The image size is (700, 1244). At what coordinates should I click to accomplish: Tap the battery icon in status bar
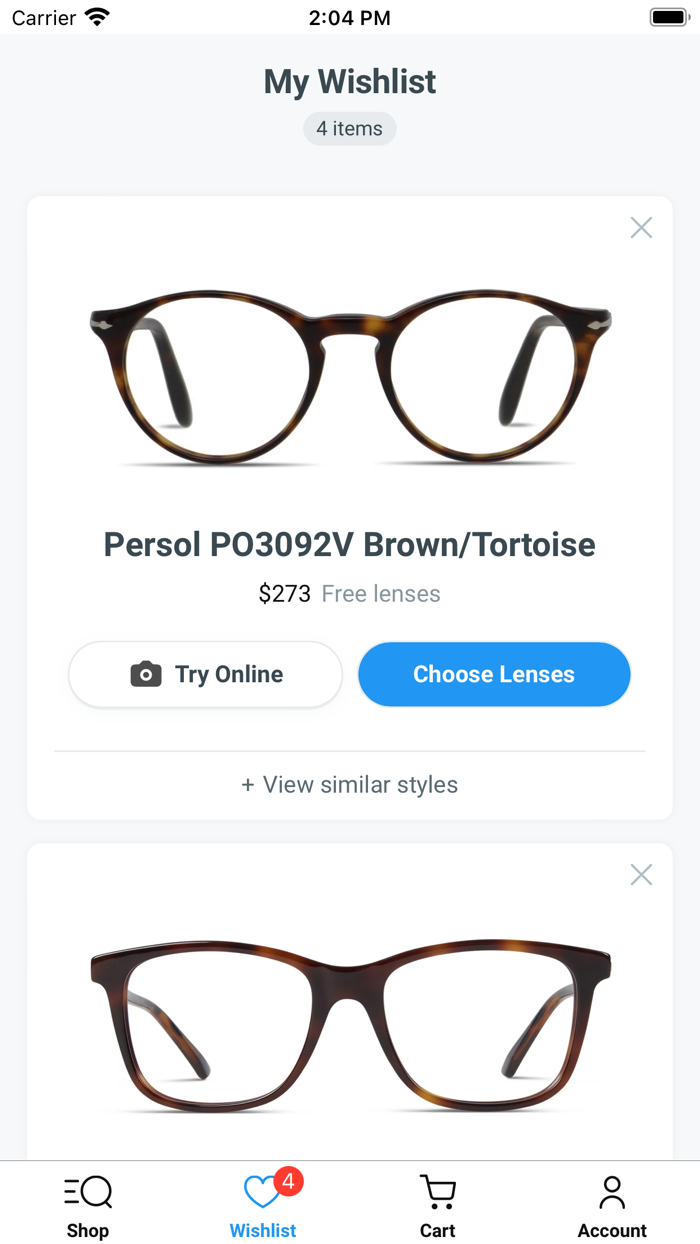coord(668,16)
